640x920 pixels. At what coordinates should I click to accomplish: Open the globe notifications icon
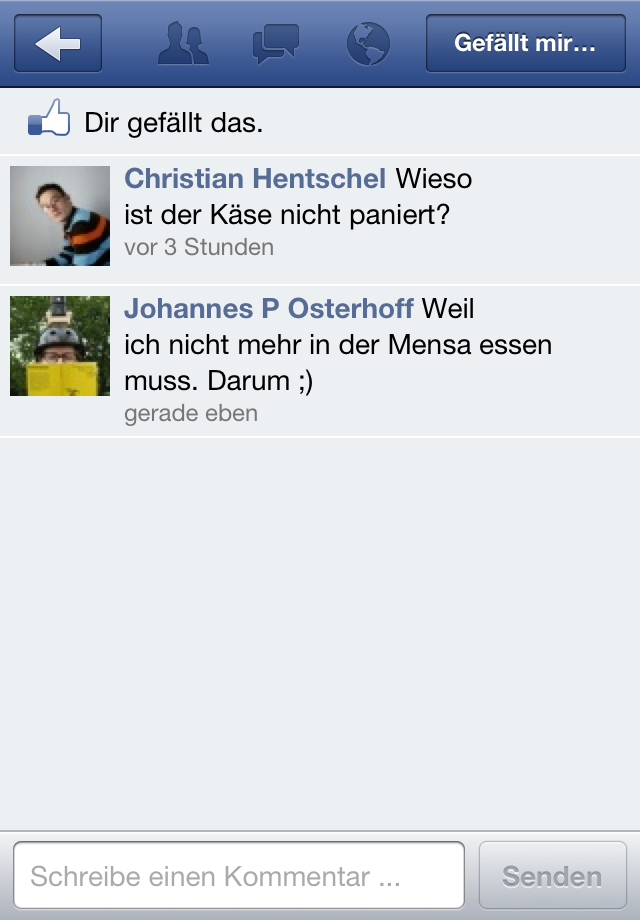click(368, 43)
